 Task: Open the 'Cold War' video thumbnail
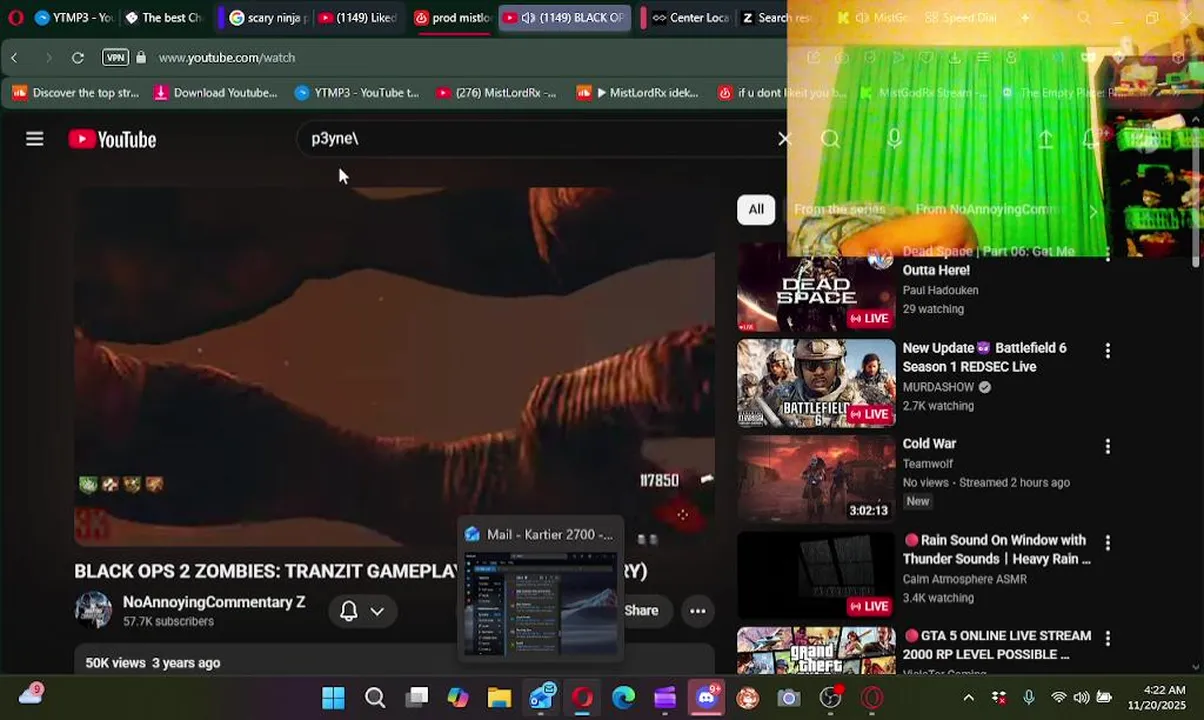pyautogui.click(x=816, y=479)
